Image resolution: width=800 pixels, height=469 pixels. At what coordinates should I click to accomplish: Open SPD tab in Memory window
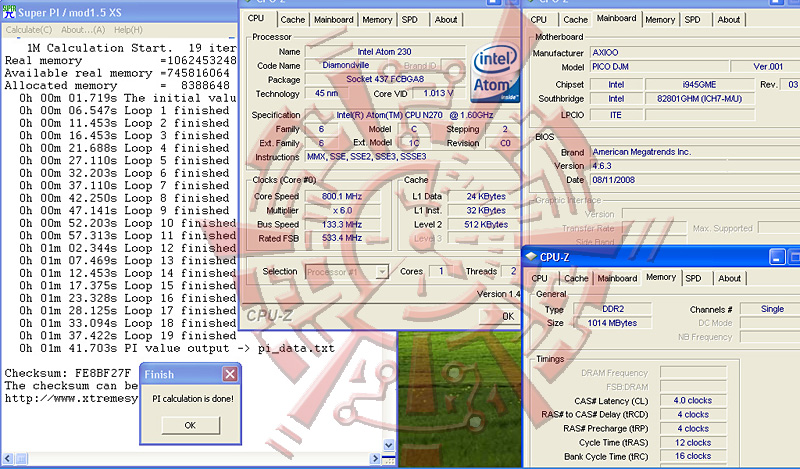(x=693, y=278)
